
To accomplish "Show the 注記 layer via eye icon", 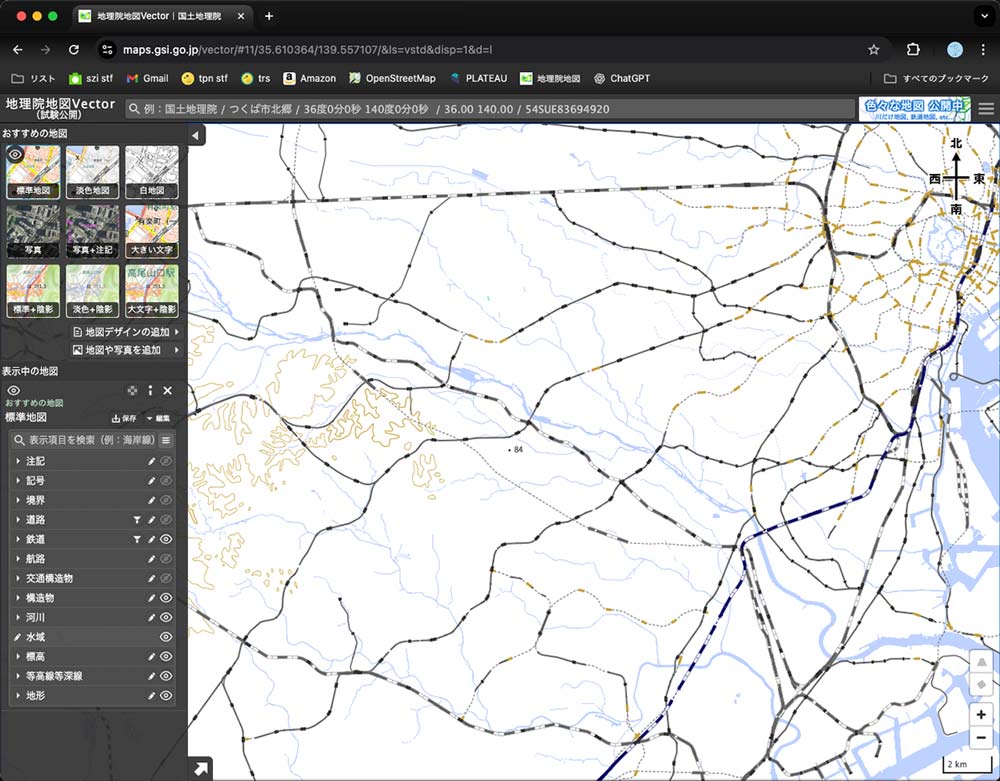I will pyautogui.click(x=167, y=461).
